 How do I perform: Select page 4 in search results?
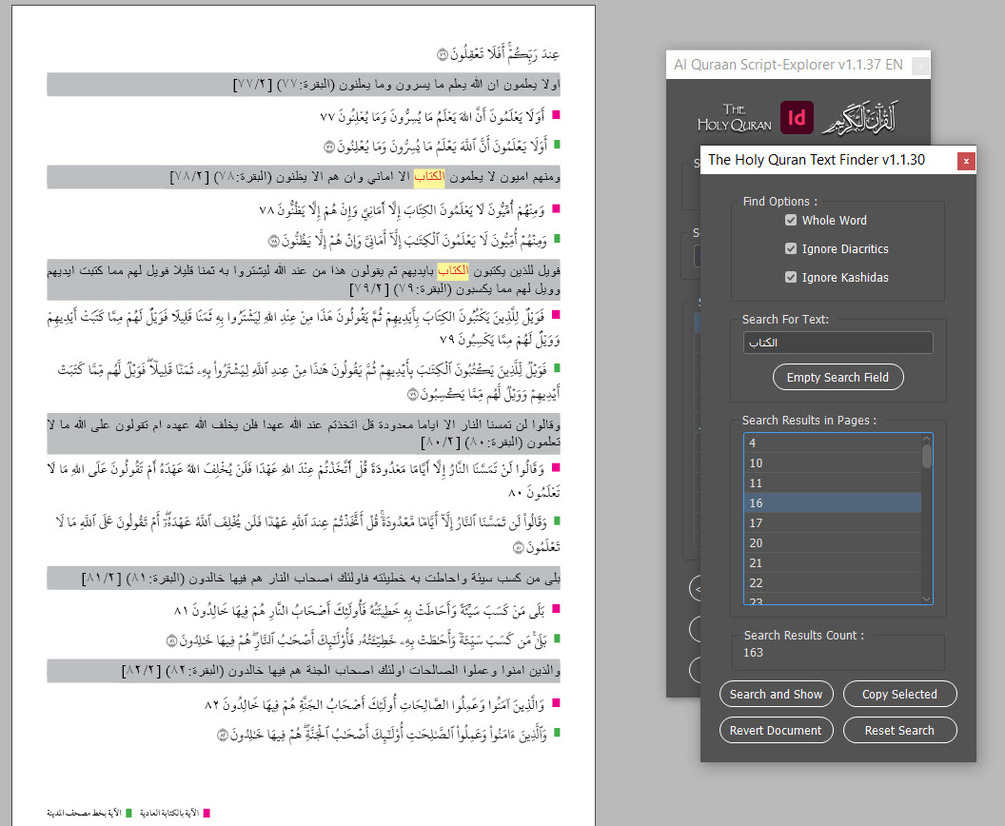[833, 443]
